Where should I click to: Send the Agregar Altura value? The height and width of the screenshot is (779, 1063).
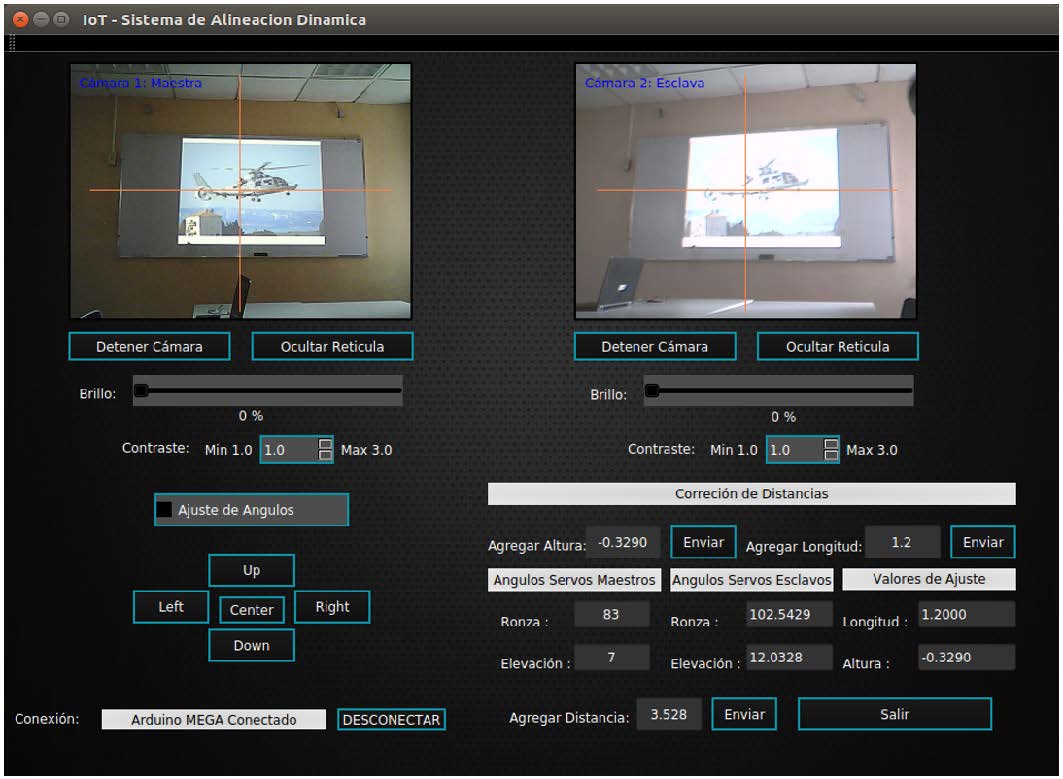tap(703, 542)
